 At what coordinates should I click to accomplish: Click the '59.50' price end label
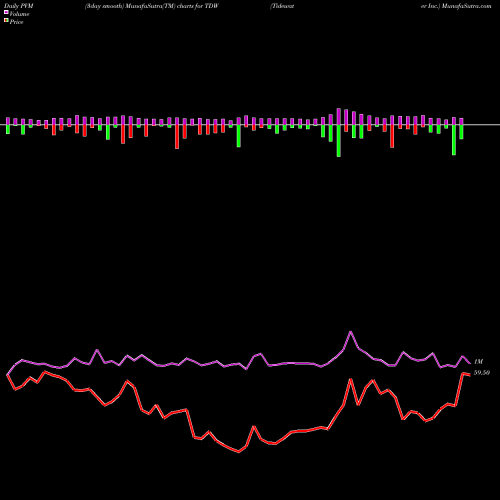coord(482,373)
